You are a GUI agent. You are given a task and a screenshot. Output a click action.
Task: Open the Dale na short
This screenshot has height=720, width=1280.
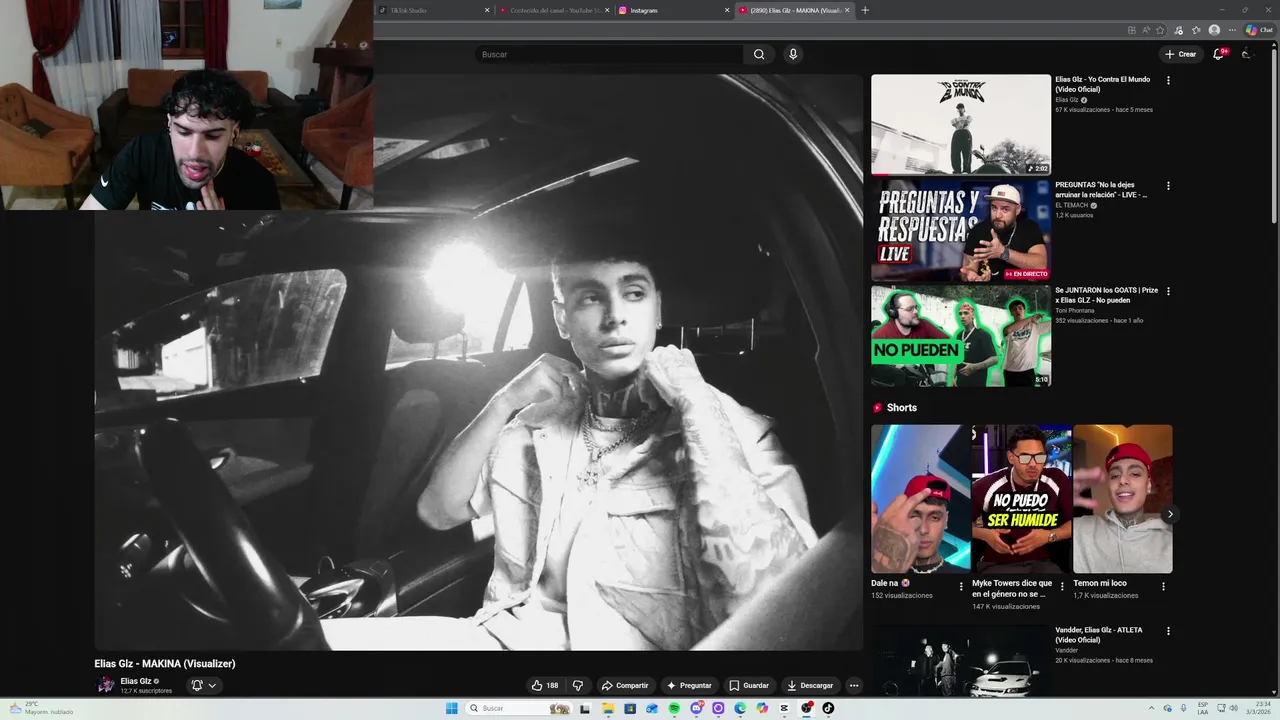point(920,499)
